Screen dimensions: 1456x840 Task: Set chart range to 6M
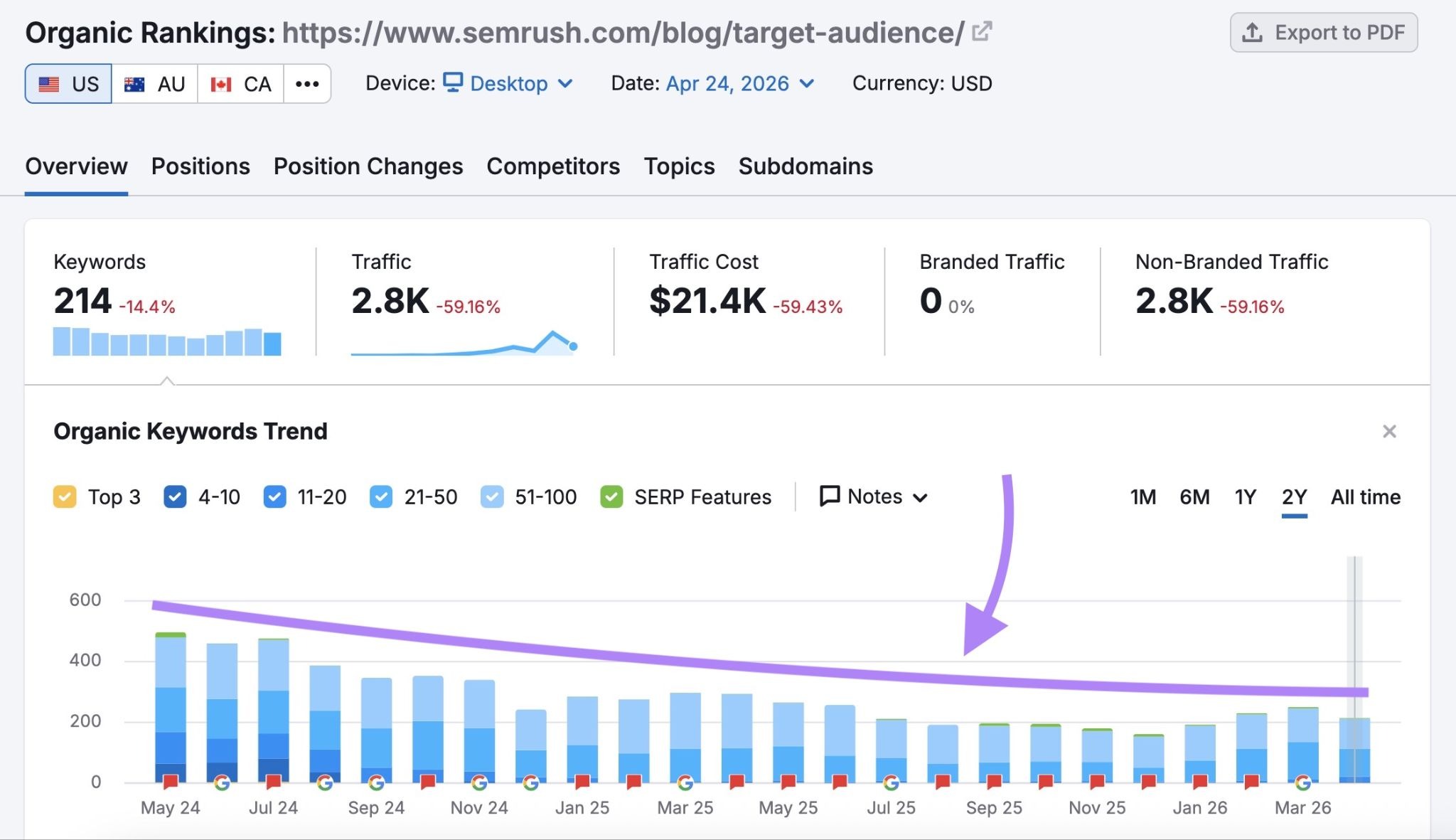pyautogui.click(x=1194, y=497)
